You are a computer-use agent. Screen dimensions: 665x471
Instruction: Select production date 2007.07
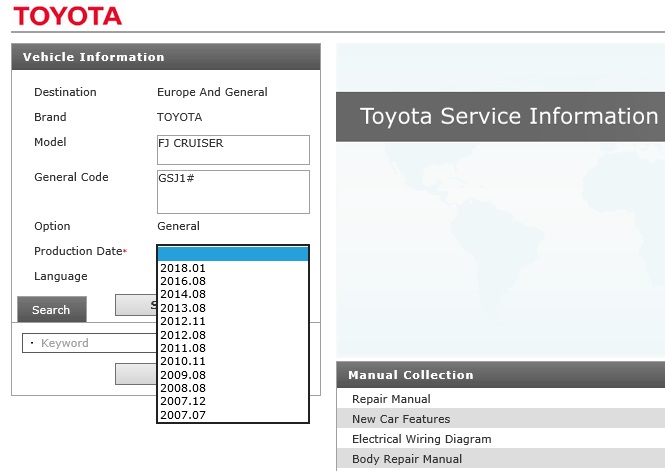coord(232,415)
